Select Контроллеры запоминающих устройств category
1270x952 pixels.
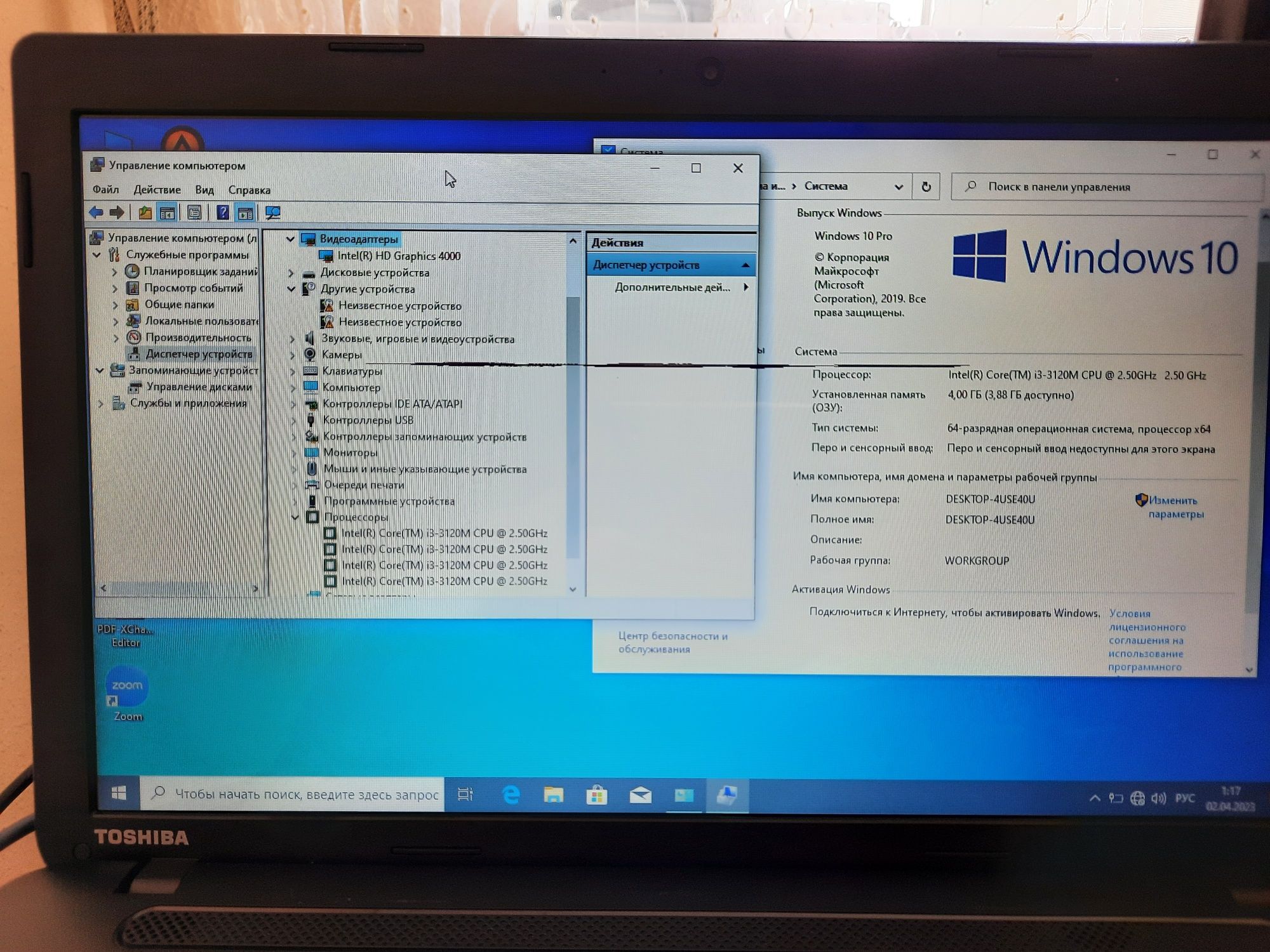click(x=424, y=437)
